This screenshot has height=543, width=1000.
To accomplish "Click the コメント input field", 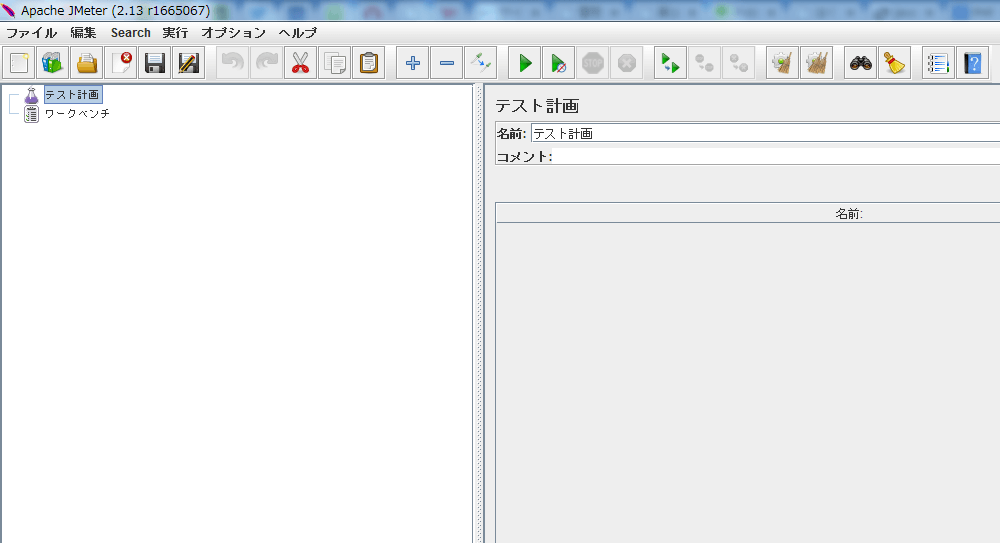I will 776,157.
